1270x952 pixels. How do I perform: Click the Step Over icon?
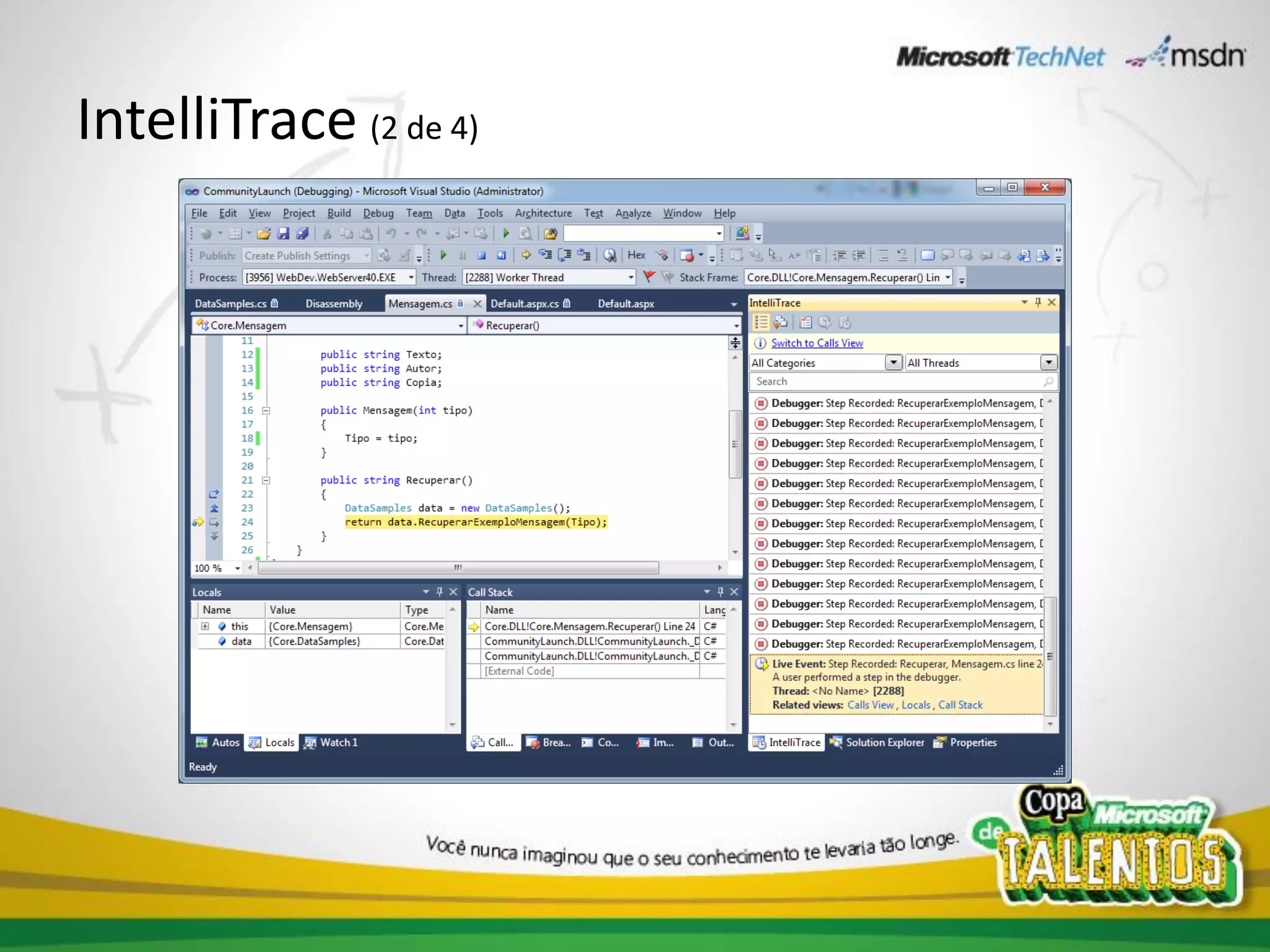coord(564,255)
